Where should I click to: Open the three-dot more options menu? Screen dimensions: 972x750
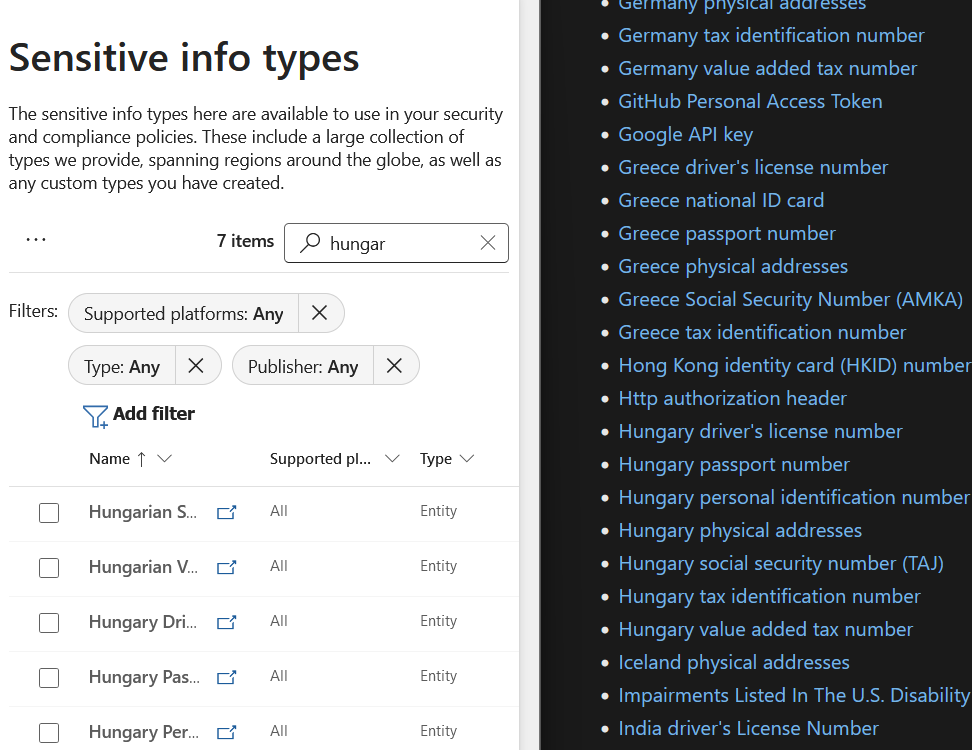coord(36,240)
